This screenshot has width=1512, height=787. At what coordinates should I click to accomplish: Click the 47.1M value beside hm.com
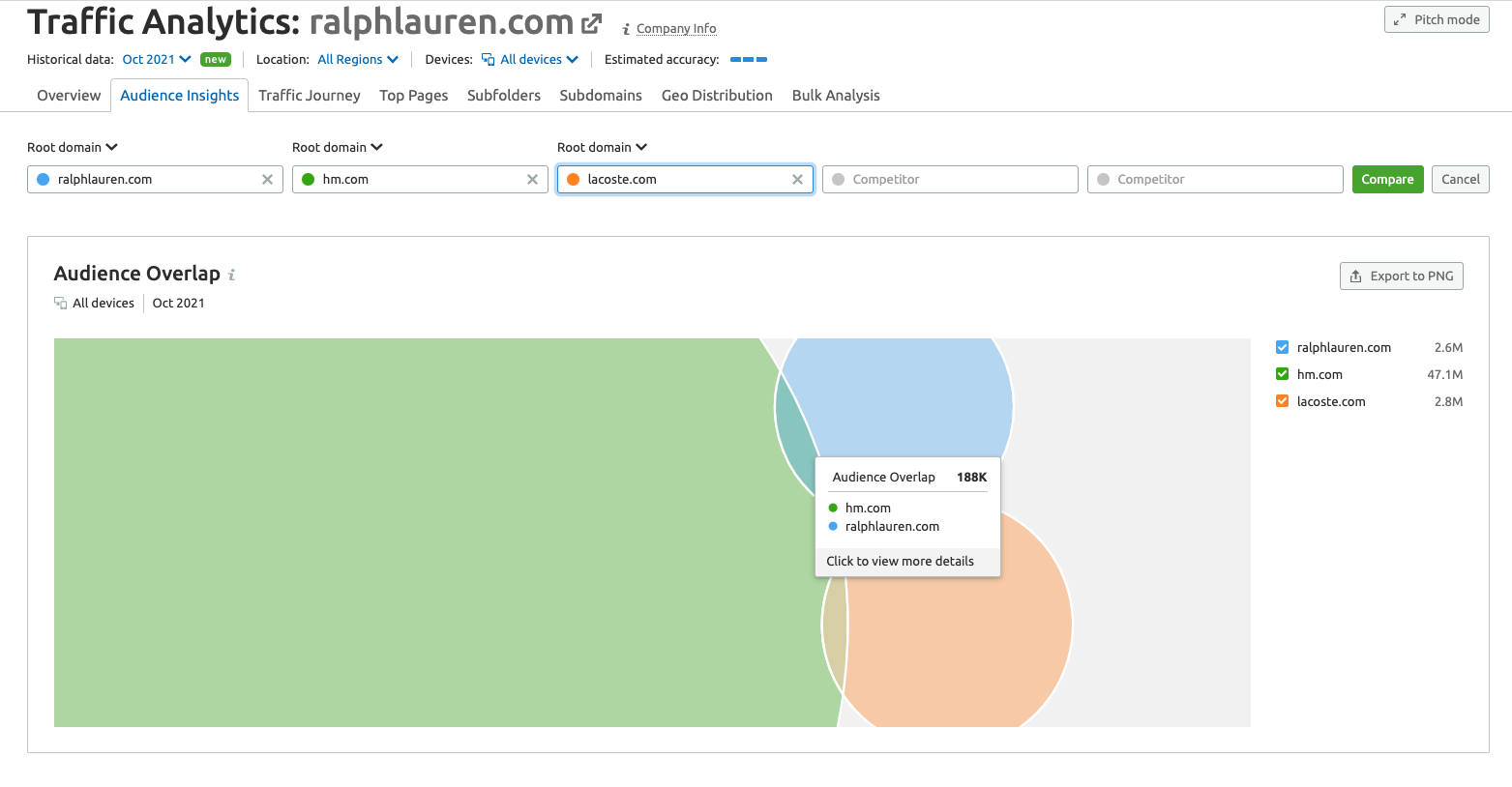pos(1445,375)
